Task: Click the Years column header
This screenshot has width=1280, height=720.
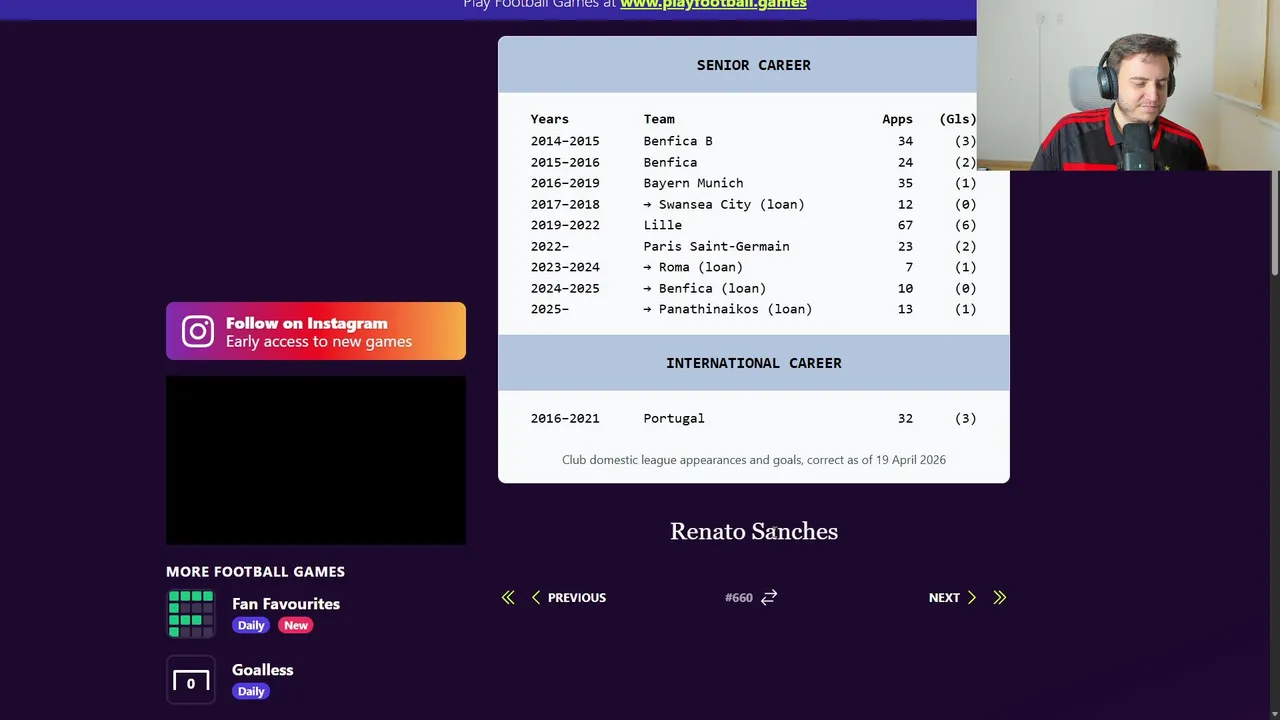Action: tap(549, 119)
